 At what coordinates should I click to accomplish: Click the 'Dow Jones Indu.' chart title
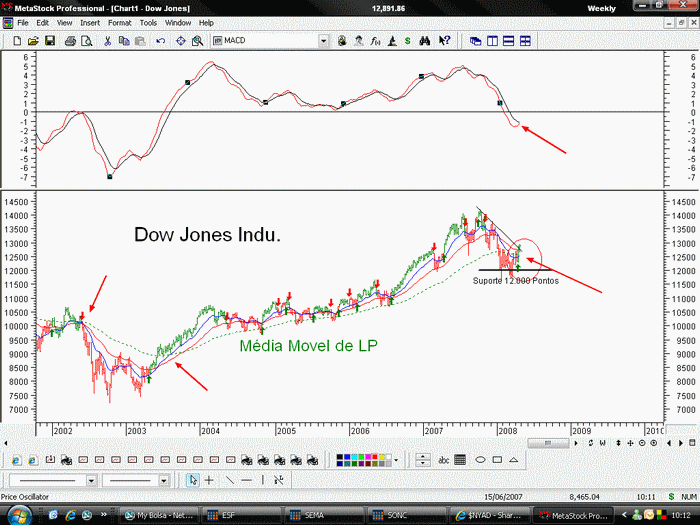click(x=208, y=234)
